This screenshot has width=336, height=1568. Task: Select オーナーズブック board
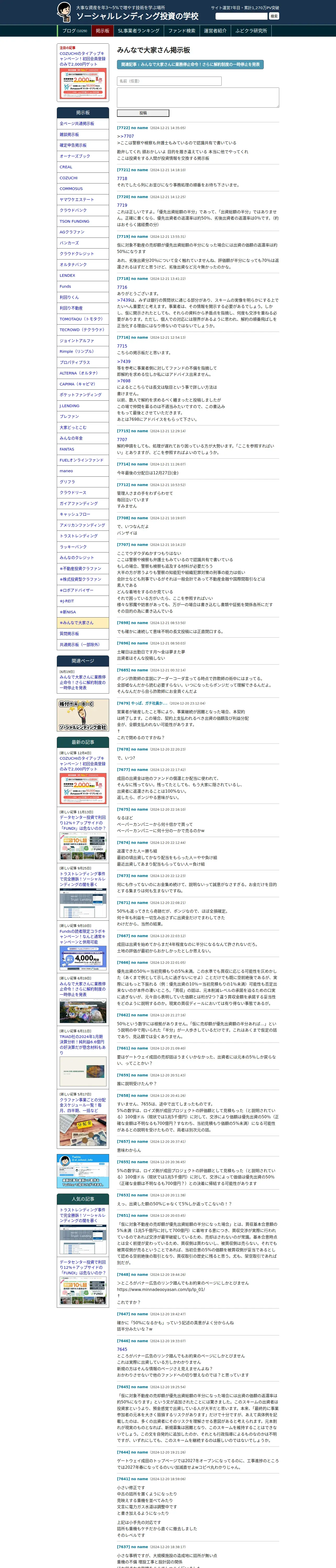pos(83,157)
